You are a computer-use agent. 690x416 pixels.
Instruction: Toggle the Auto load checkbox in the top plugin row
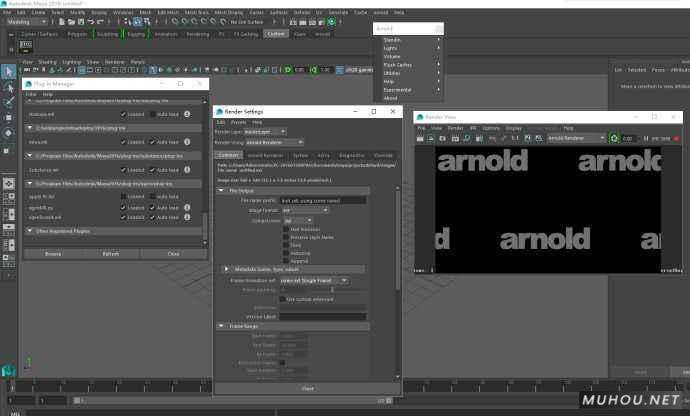(152, 114)
